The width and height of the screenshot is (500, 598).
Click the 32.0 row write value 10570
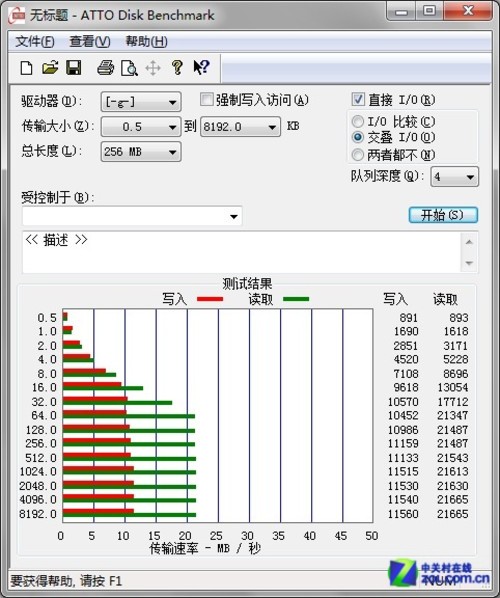click(x=403, y=402)
